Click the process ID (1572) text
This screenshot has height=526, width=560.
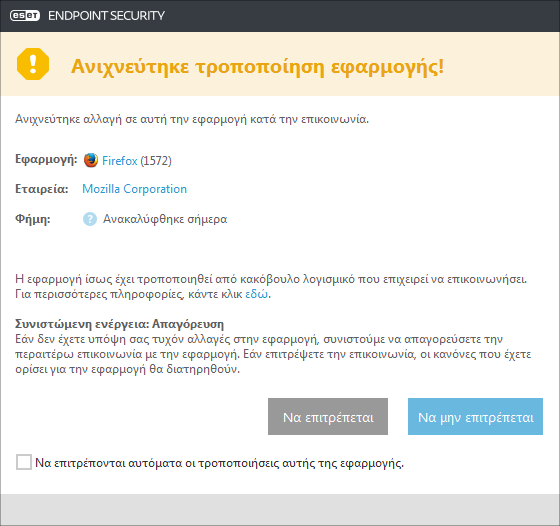click(x=156, y=161)
